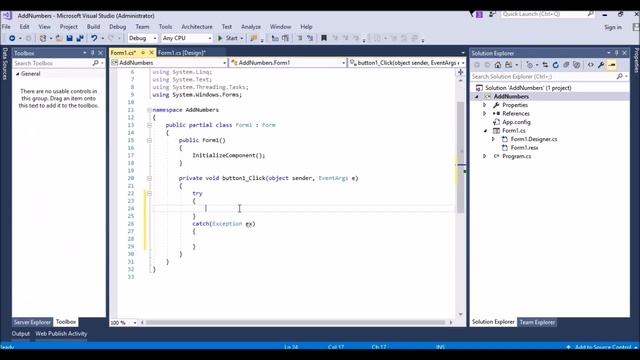Click Add to Source Control in status bar
Screen dimensions: 640x360
(602, 347)
